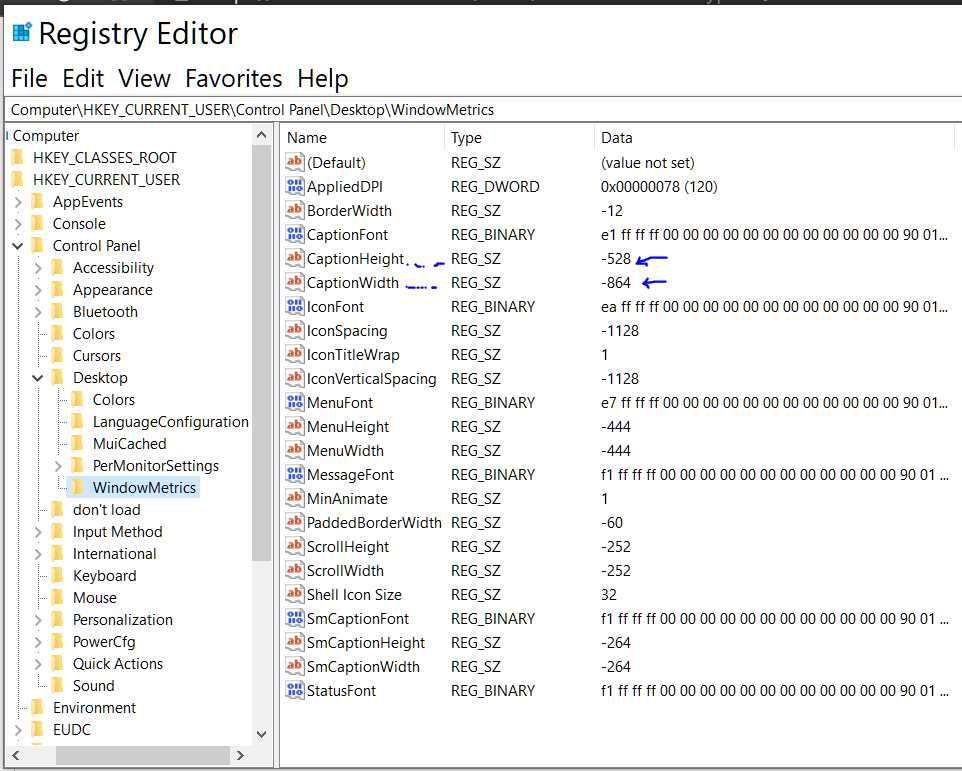This screenshot has height=771, width=962.
Task: Click tree horizontal scrollbar right arrow
Action: pos(240,755)
